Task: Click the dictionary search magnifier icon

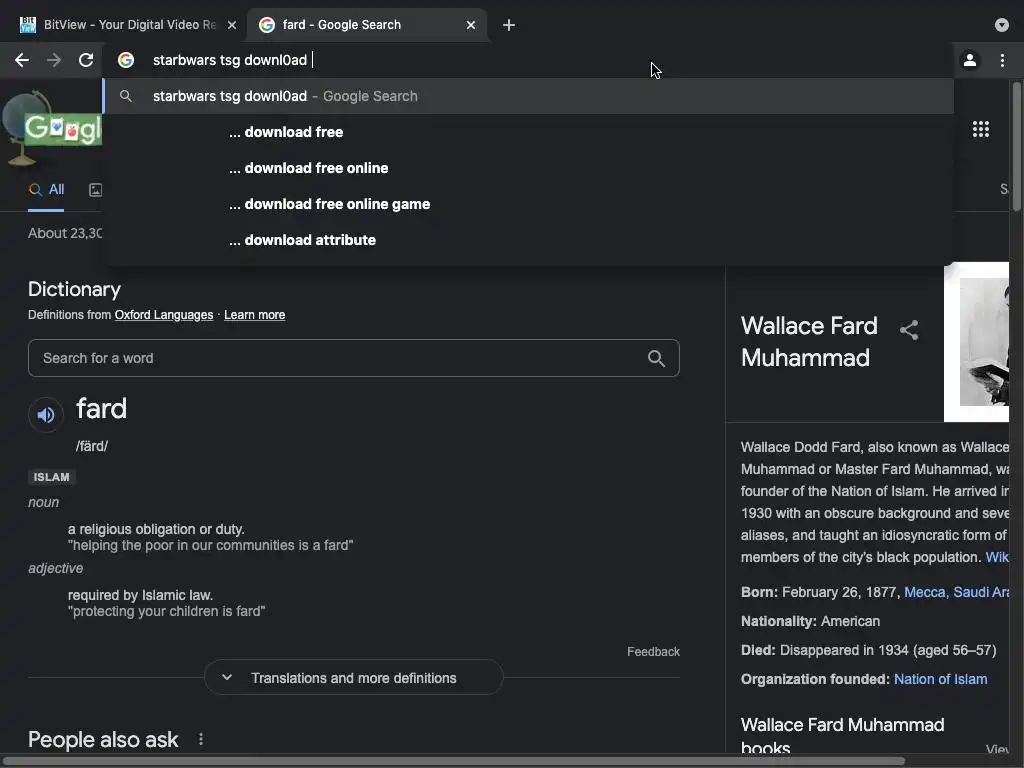Action: [656, 358]
